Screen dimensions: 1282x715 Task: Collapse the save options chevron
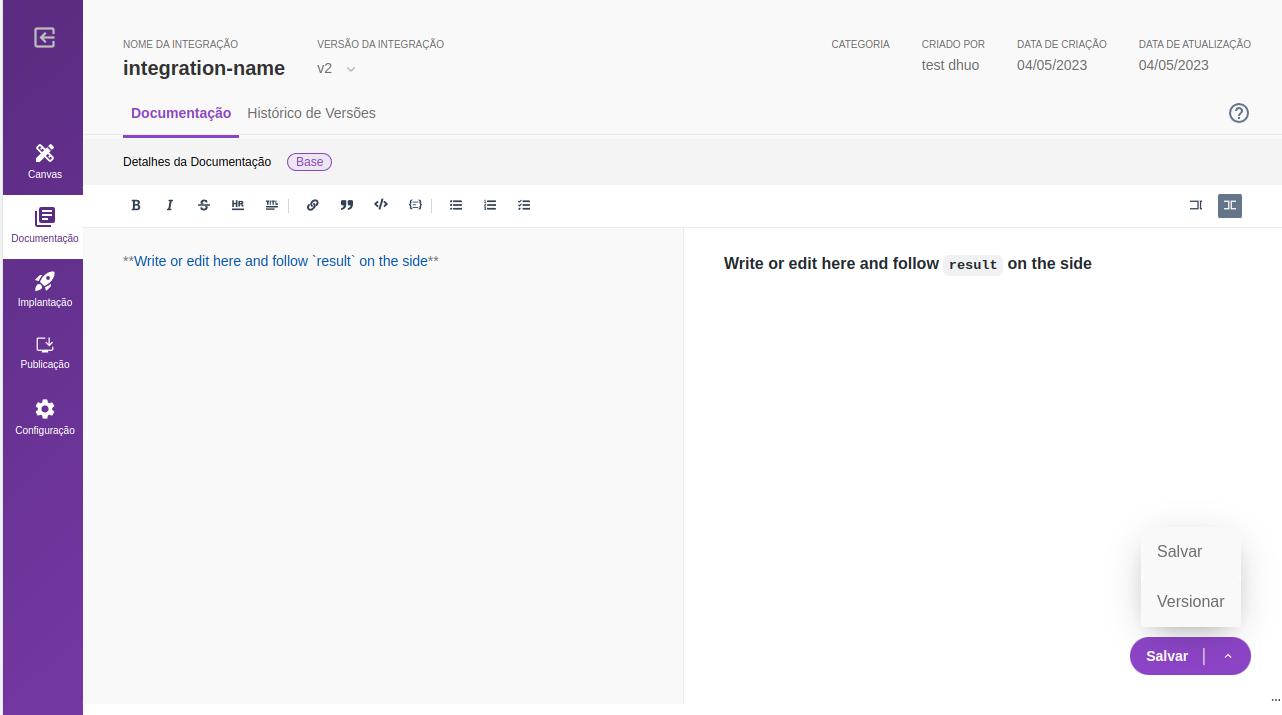coord(1228,656)
